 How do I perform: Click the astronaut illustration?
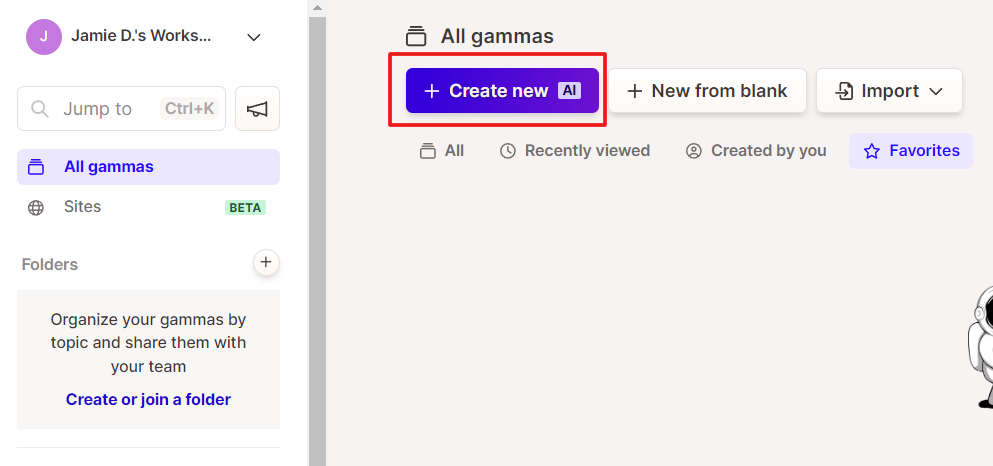coord(980,347)
